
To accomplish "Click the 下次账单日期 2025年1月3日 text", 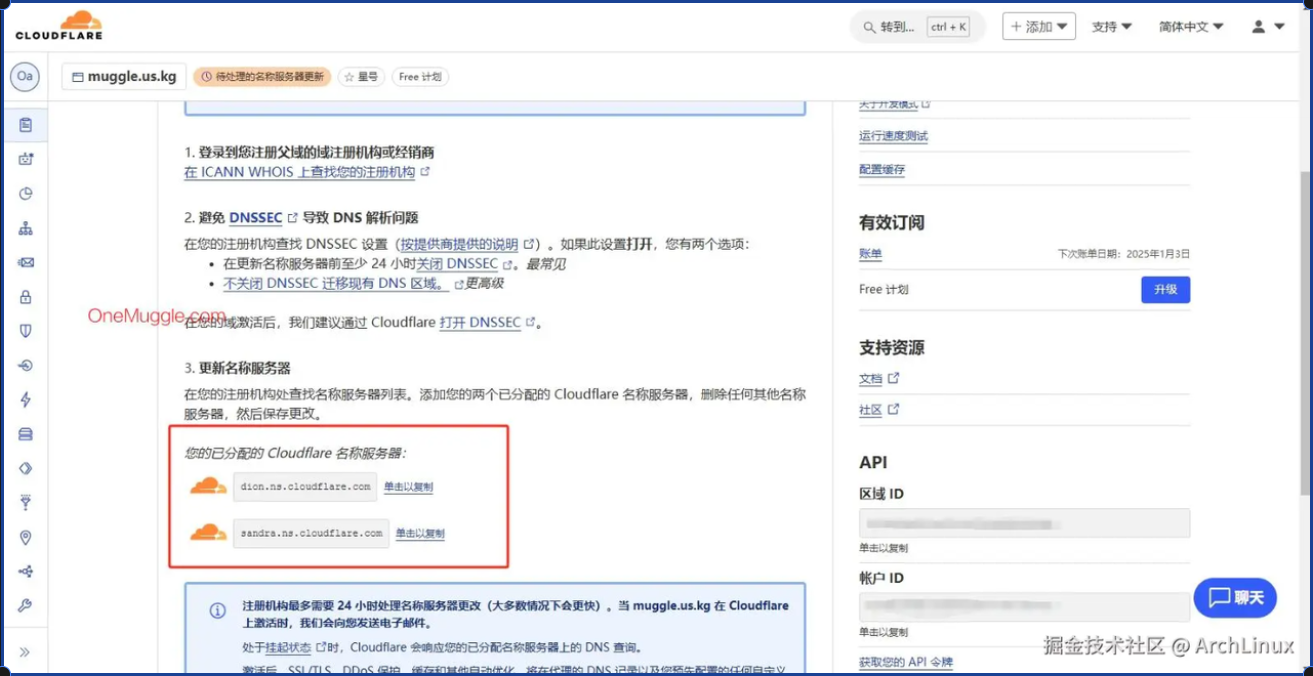I will click(x=1123, y=254).
